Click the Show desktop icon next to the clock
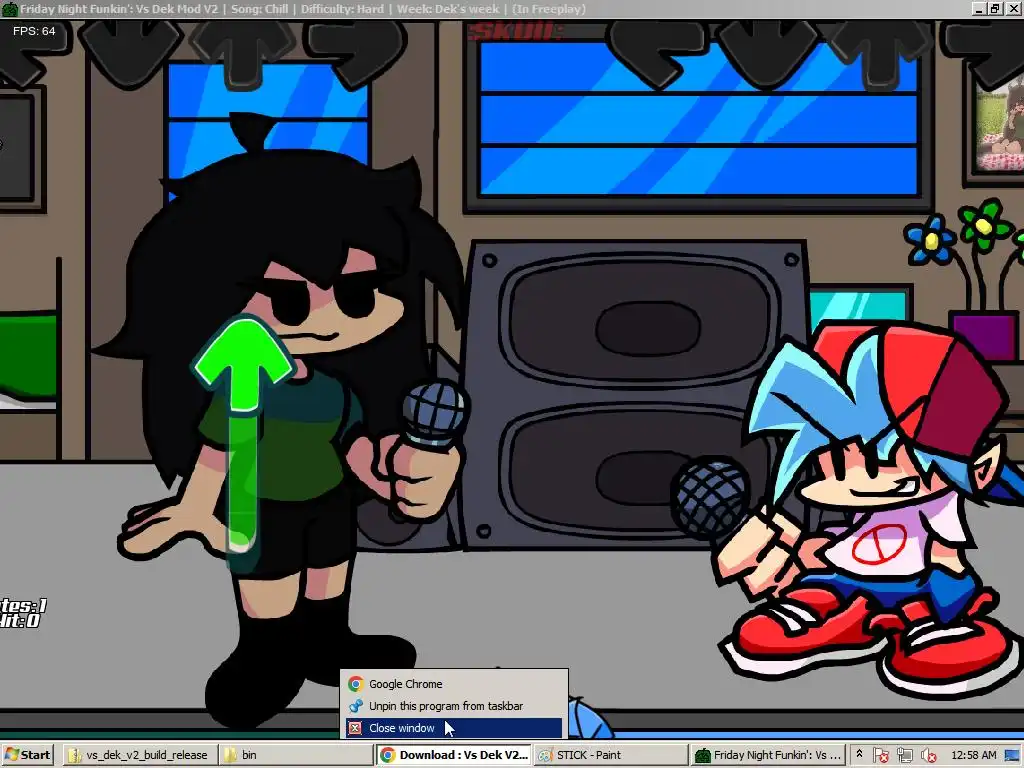This screenshot has width=1024, height=768. (1012, 755)
